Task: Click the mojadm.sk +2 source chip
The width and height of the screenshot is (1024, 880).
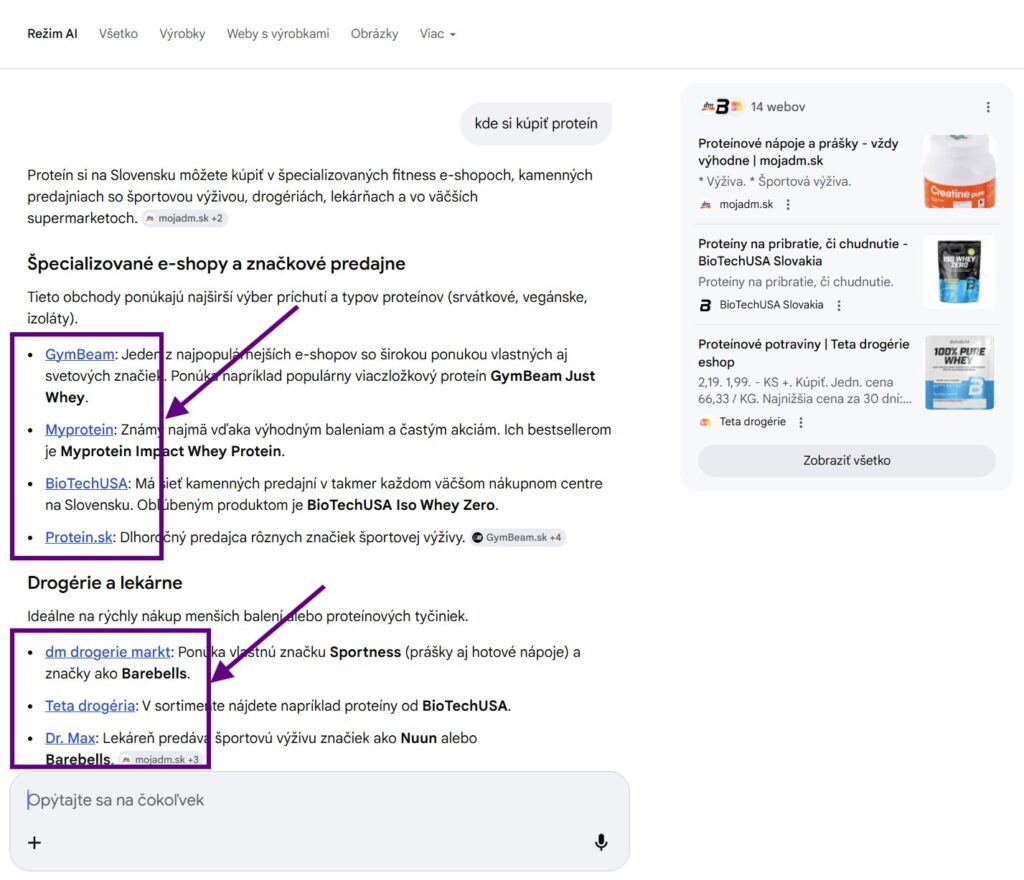Action: [185, 218]
